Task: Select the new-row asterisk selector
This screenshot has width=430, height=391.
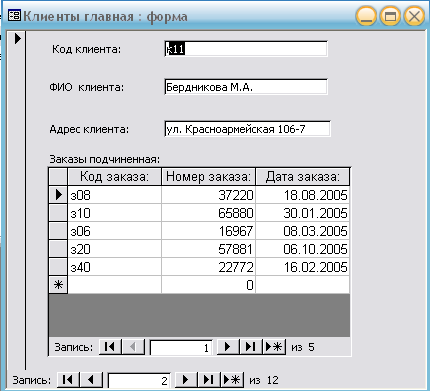Action: (58, 285)
